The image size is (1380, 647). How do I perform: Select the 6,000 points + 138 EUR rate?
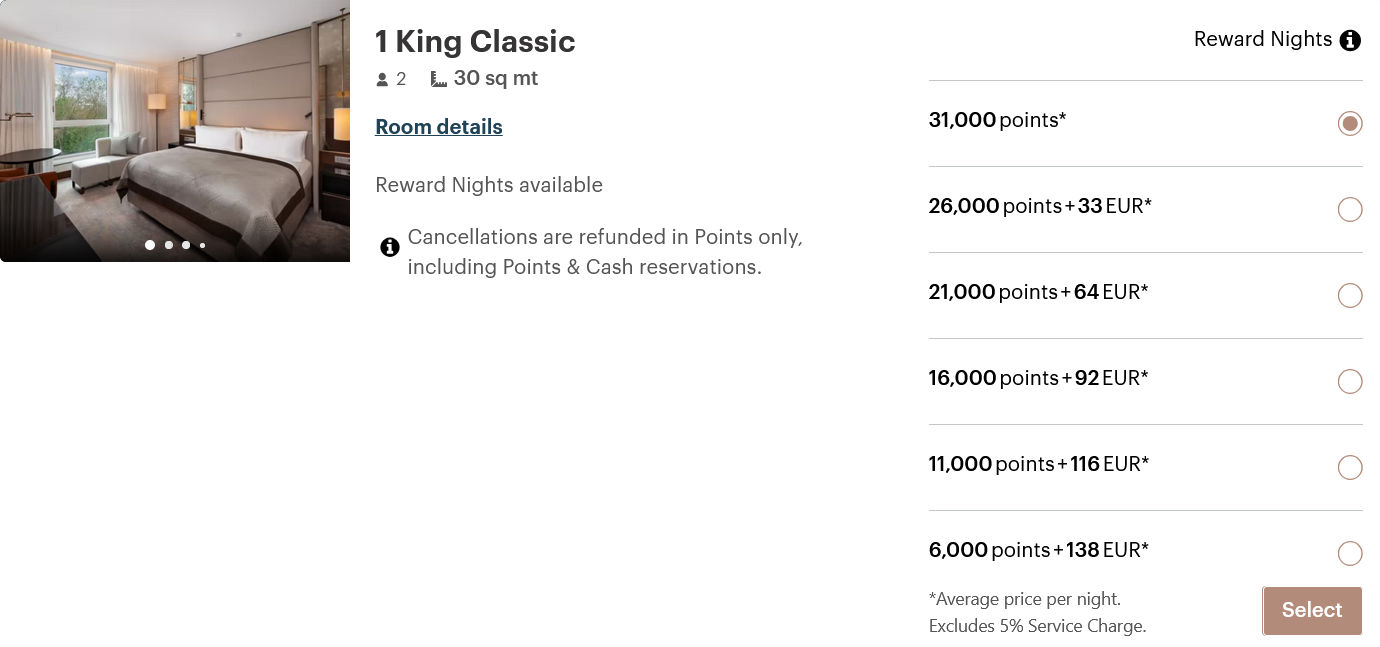1350,553
